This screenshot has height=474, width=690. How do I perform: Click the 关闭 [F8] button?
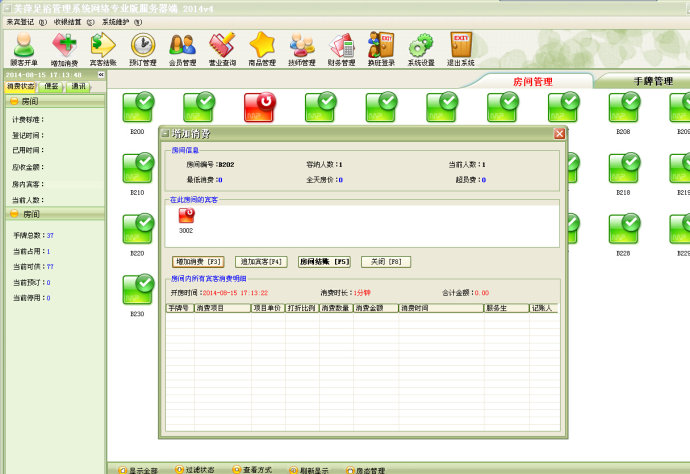point(386,262)
